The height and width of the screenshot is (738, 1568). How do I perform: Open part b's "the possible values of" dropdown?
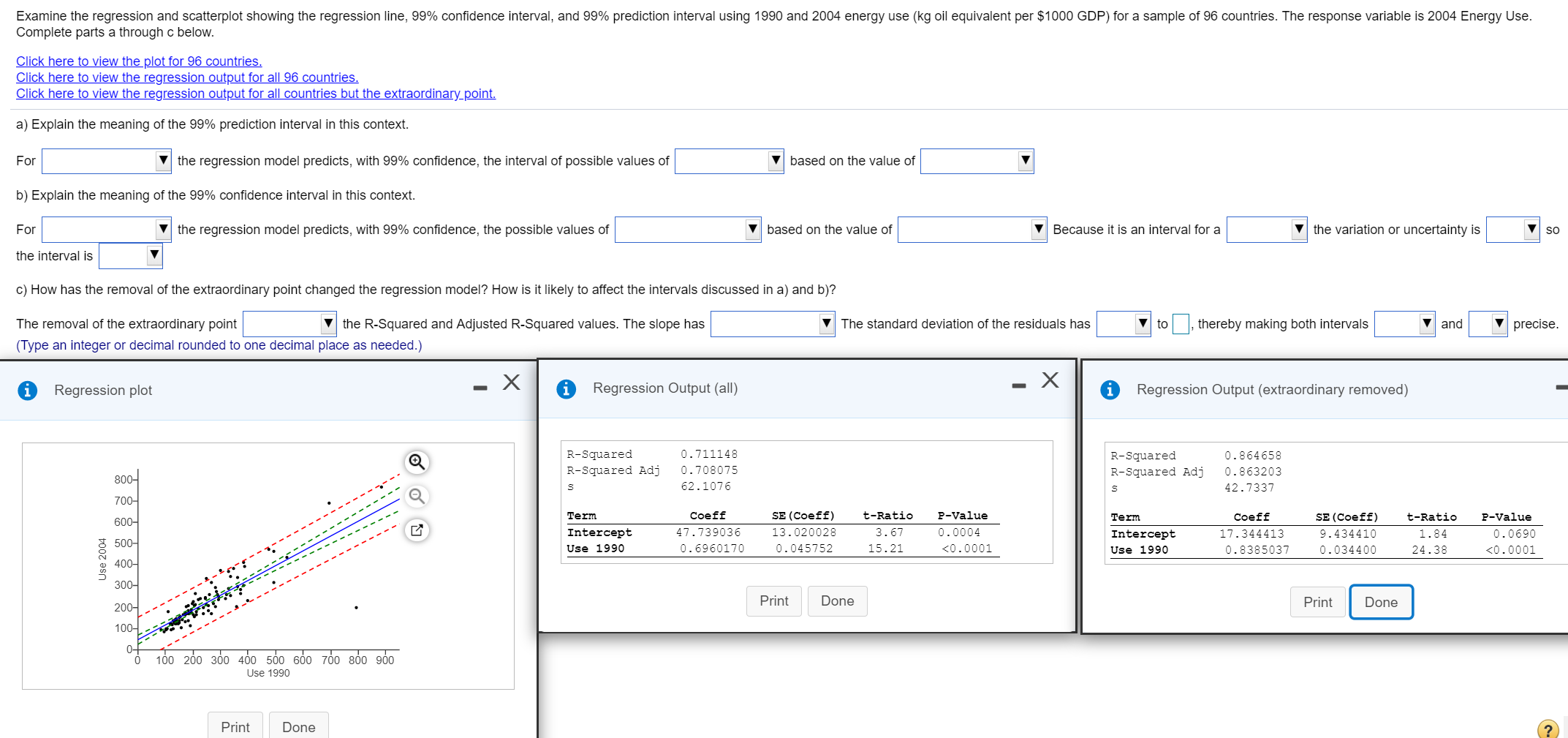pyautogui.click(x=688, y=230)
